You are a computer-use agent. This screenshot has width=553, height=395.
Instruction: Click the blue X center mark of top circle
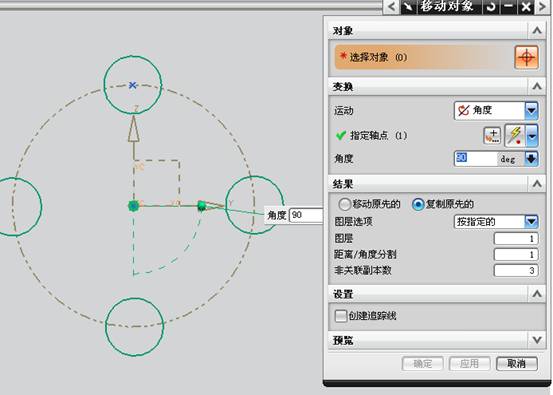pyautogui.click(x=133, y=85)
